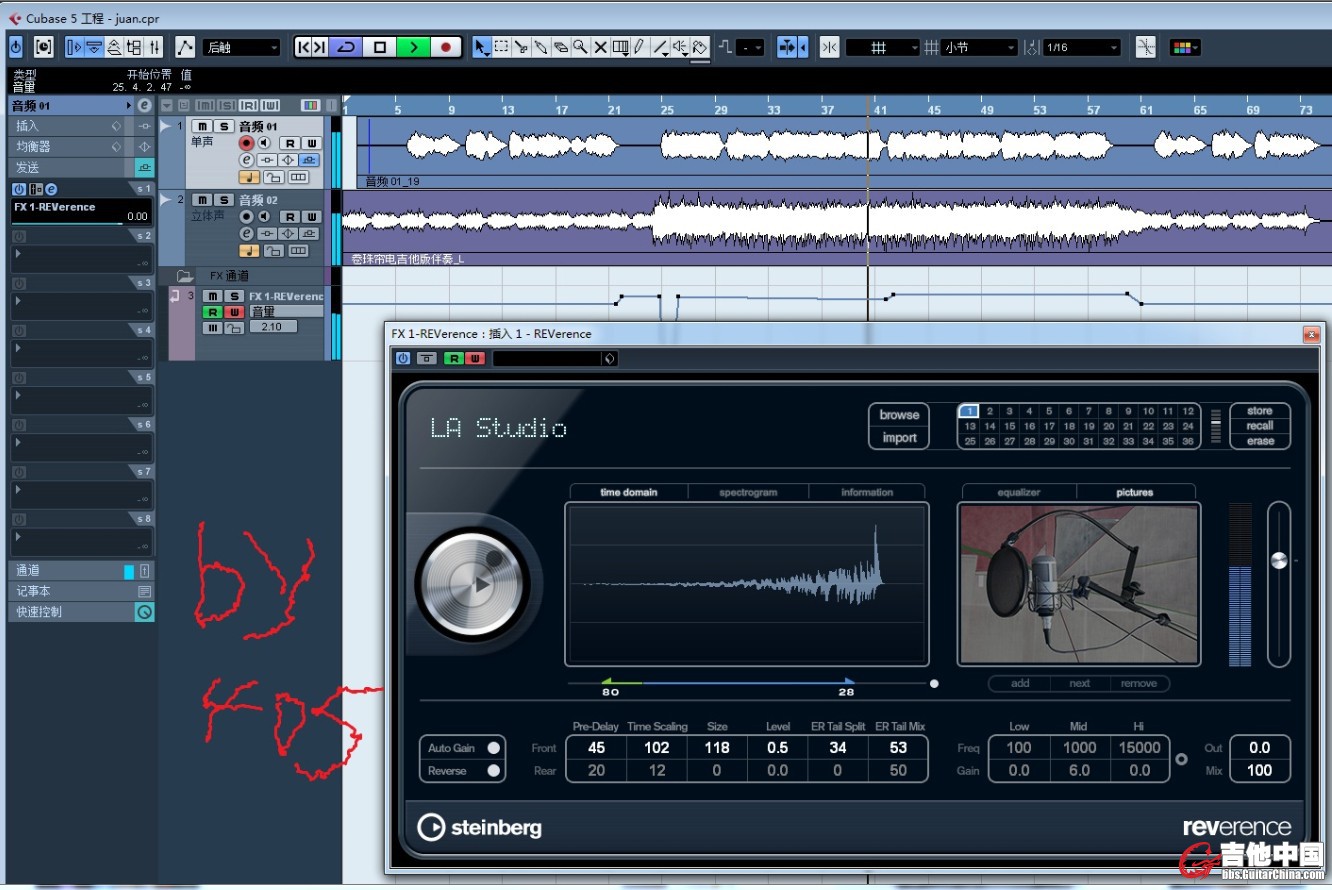Select the Draw pencil tool in toolbar
Screen dimensions: 1332x890
639,47
